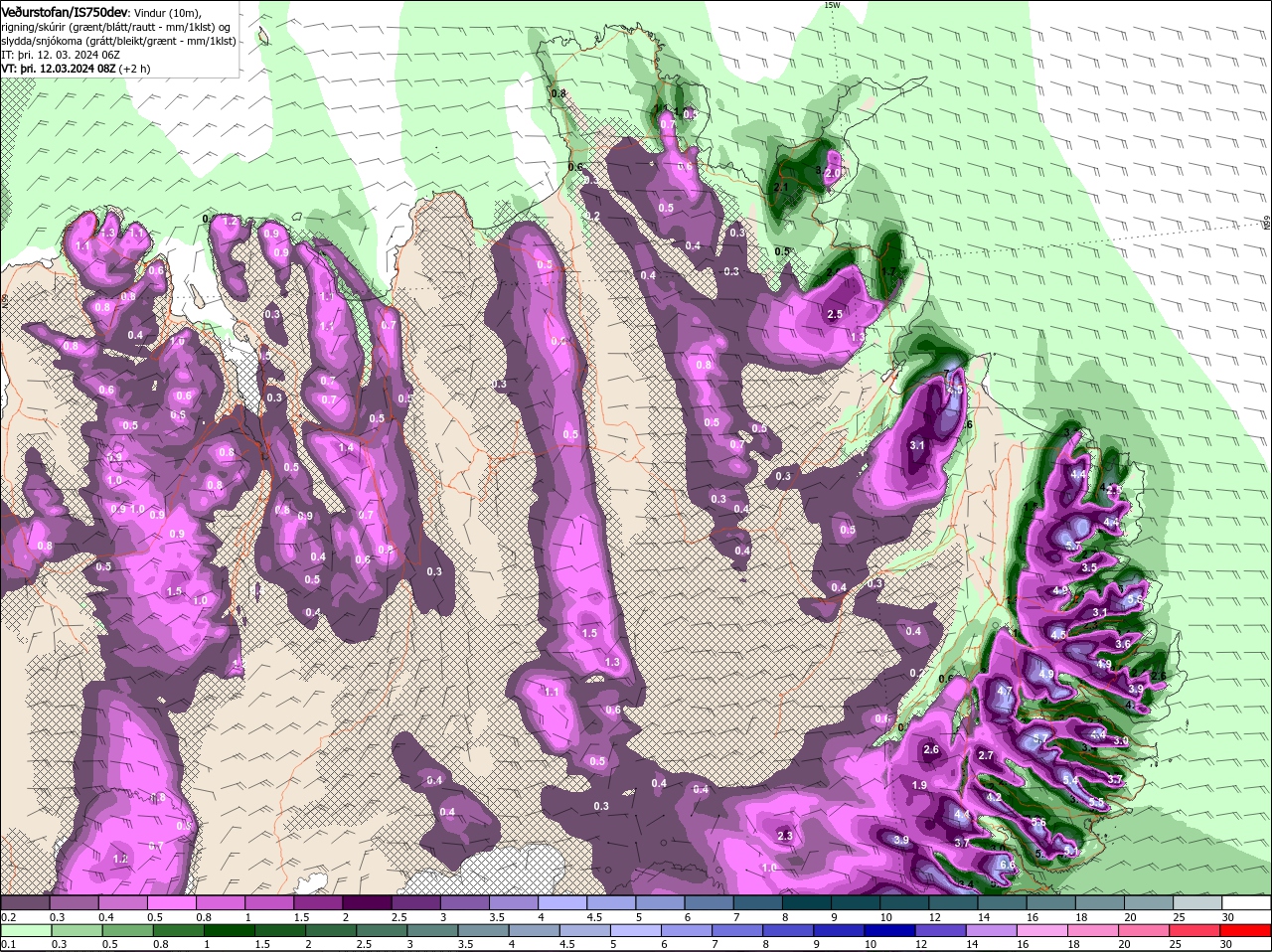The width and height of the screenshot is (1272, 952).
Task: Click the IT initial time line
Action: [x=63, y=55]
